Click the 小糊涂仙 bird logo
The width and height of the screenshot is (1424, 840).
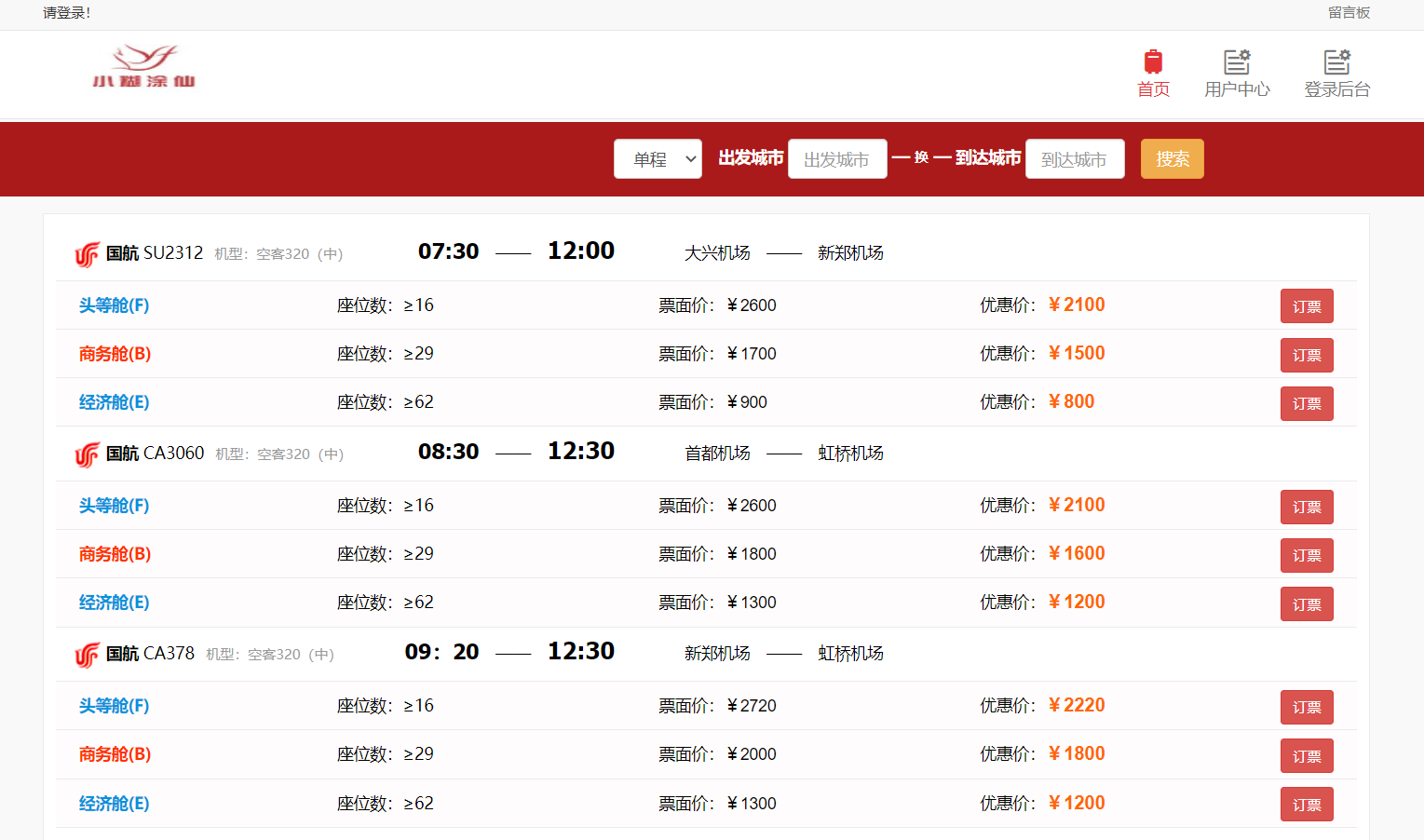click(143, 66)
